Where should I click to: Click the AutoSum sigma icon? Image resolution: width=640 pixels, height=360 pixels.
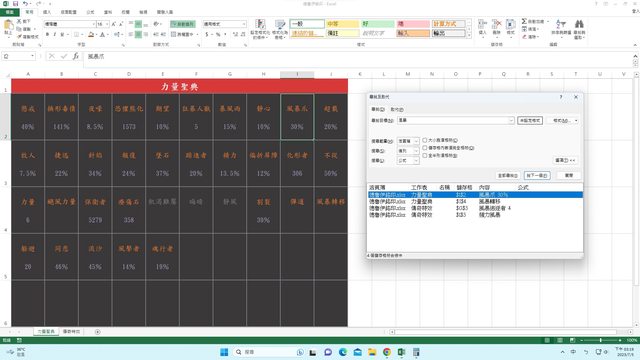pyautogui.click(x=524, y=21)
